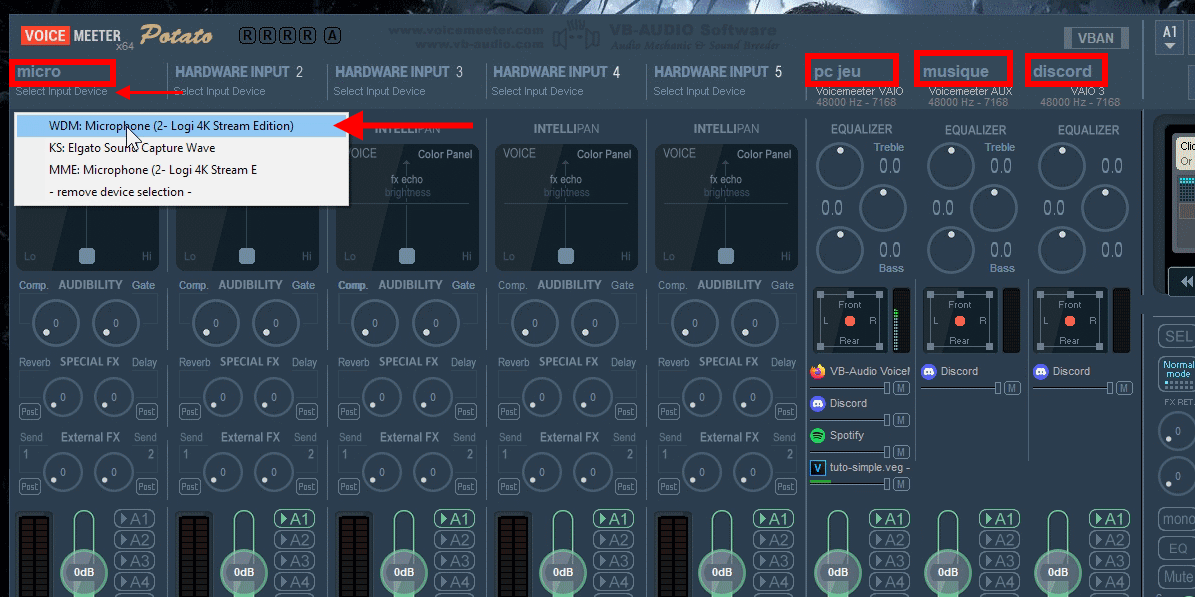This screenshot has width=1195, height=597.
Task: Click the A macro button icon in header
Action: pos(333,36)
